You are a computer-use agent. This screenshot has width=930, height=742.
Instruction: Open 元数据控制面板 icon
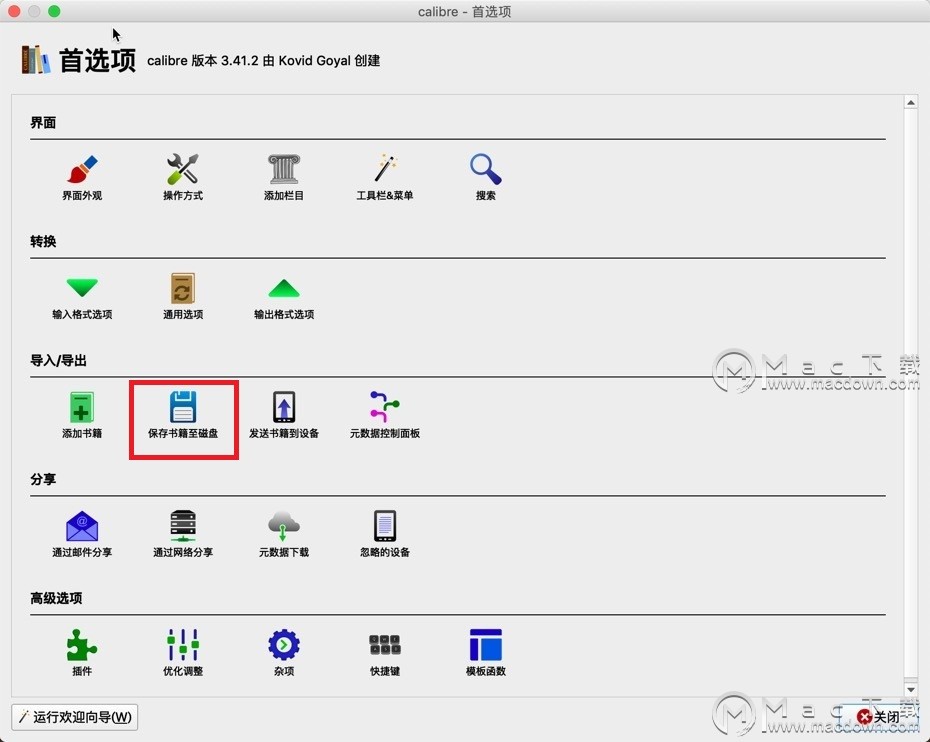[x=385, y=407]
